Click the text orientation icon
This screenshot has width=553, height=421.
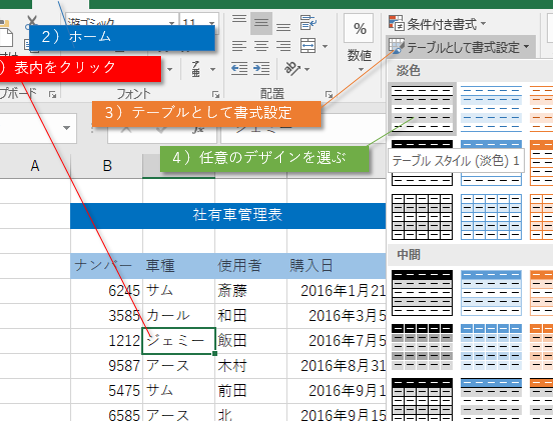tap(292, 68)
